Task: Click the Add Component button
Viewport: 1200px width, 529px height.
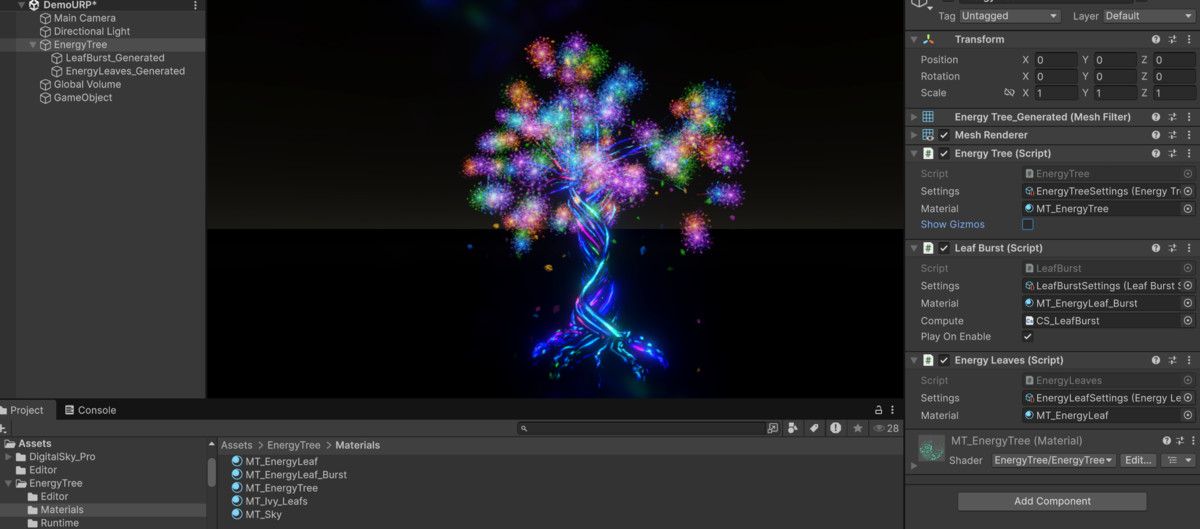Action: click(1051, 501)
